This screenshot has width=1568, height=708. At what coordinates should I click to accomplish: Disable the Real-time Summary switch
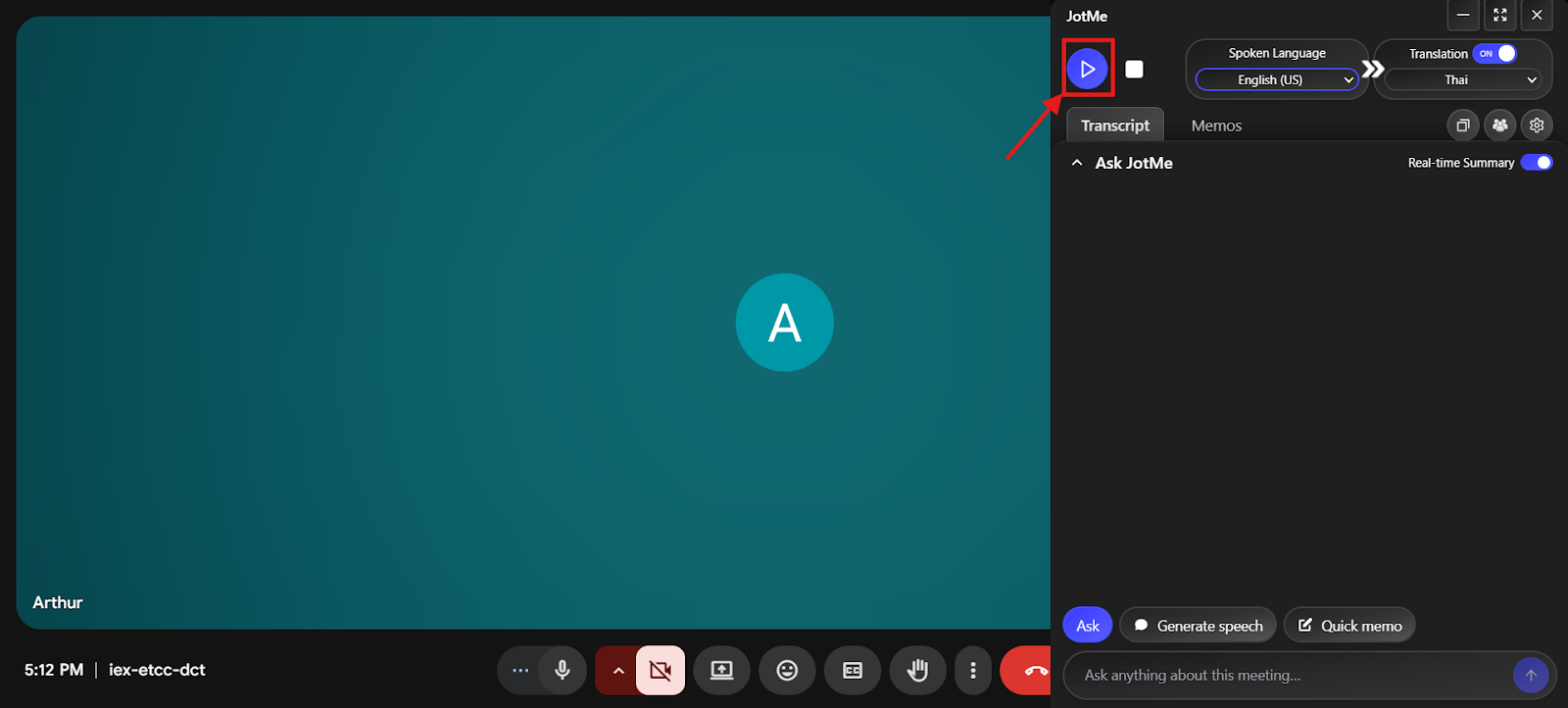pyautogui.click(x=1537, y=163)
